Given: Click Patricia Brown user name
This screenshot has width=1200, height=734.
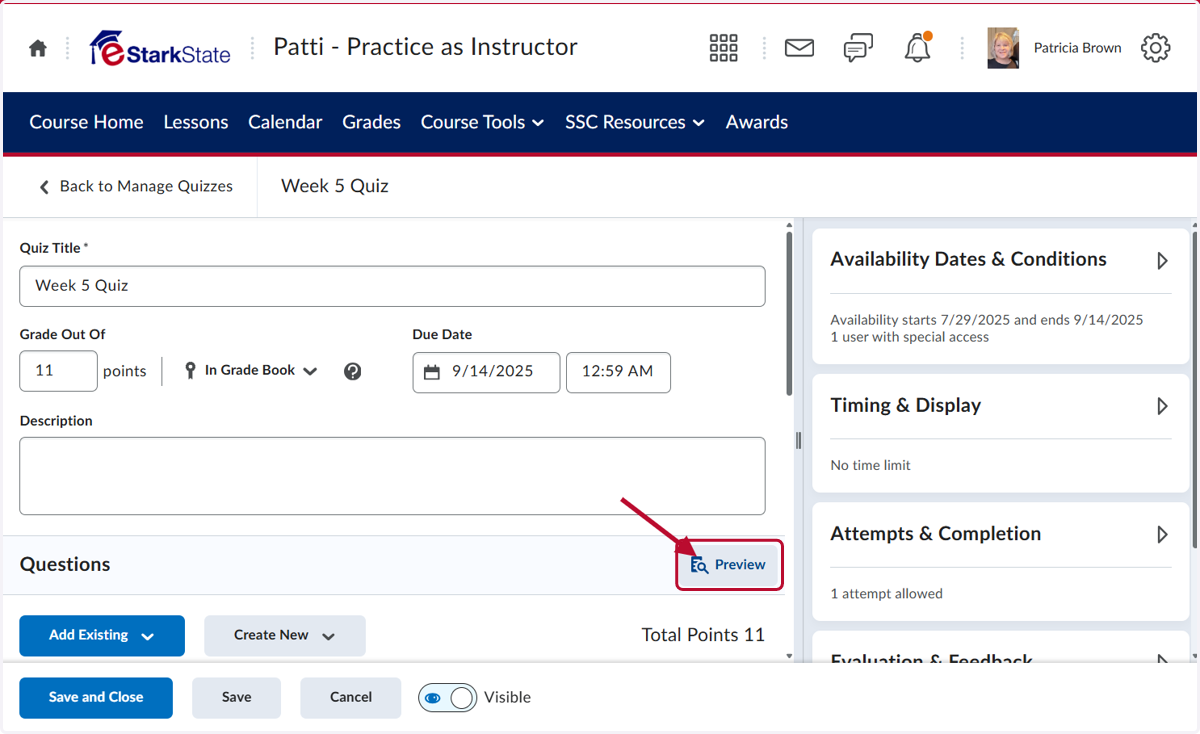Looking at the screenshot, I should click(1077, 48).
